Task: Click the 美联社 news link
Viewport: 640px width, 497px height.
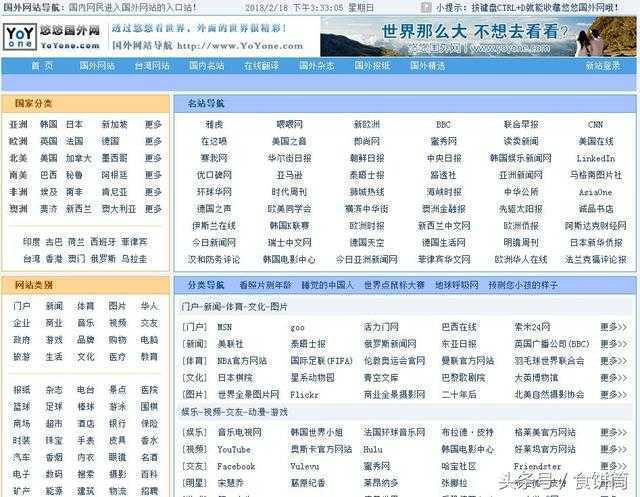Action: click(230, 344)
